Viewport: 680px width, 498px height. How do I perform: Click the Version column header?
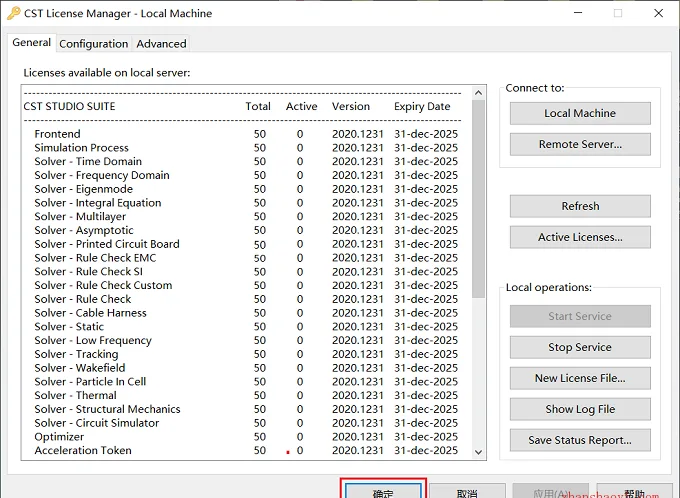pyautogui.click(x=351, y=107)
